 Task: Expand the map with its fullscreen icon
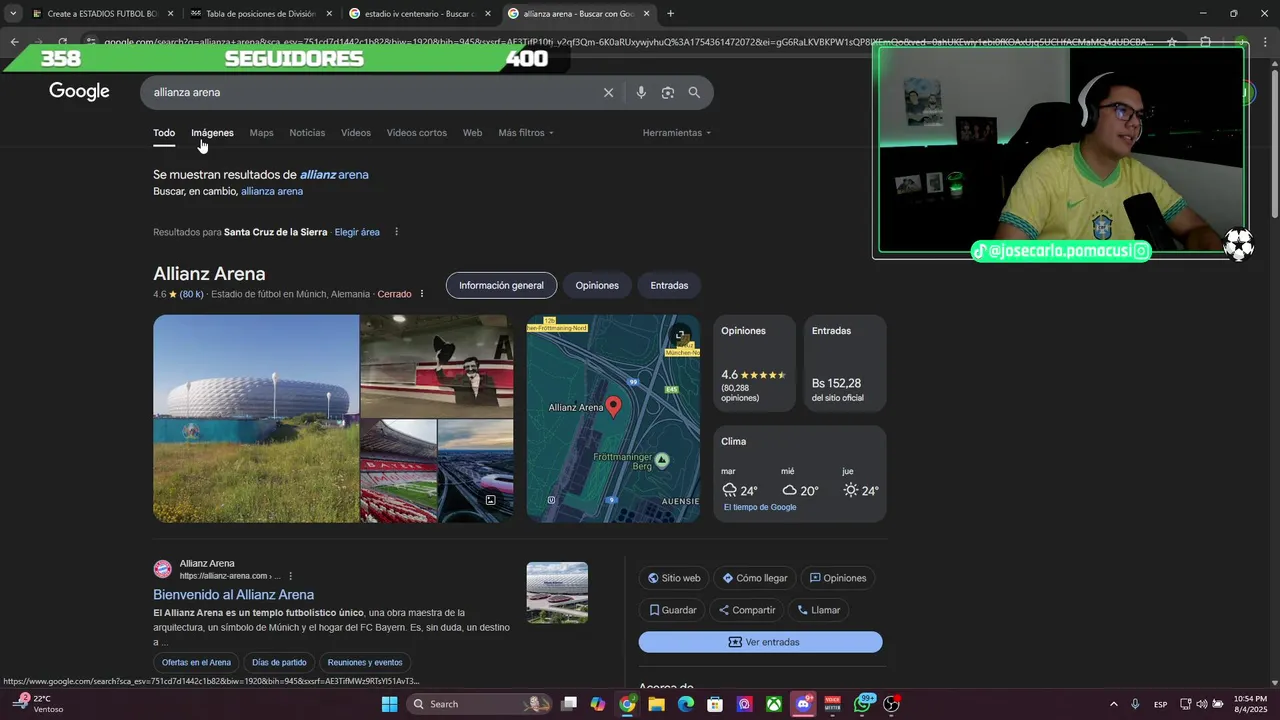coord(682,335)
